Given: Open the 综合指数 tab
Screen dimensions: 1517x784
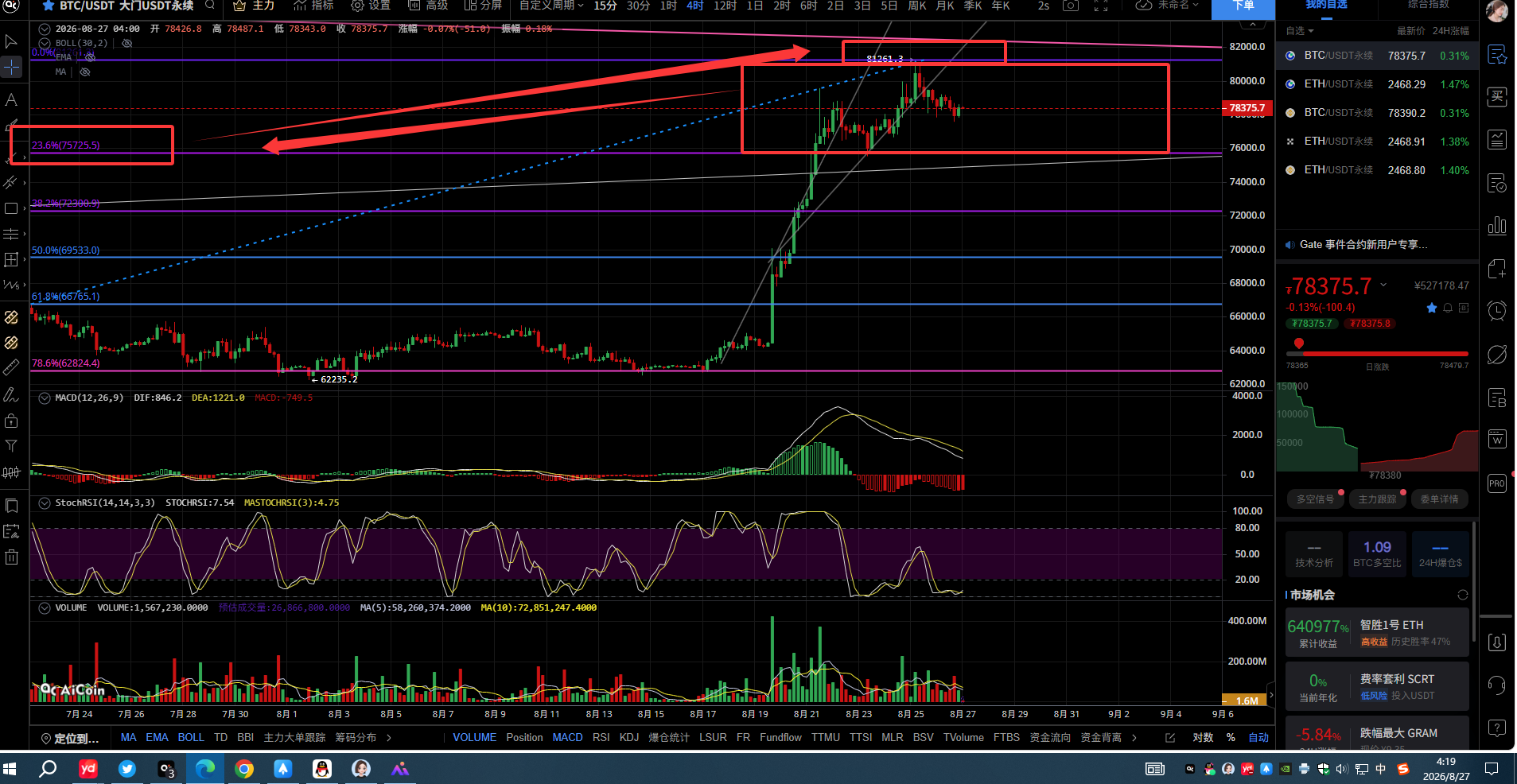Looking at the screenshot, I should 1428,5.
